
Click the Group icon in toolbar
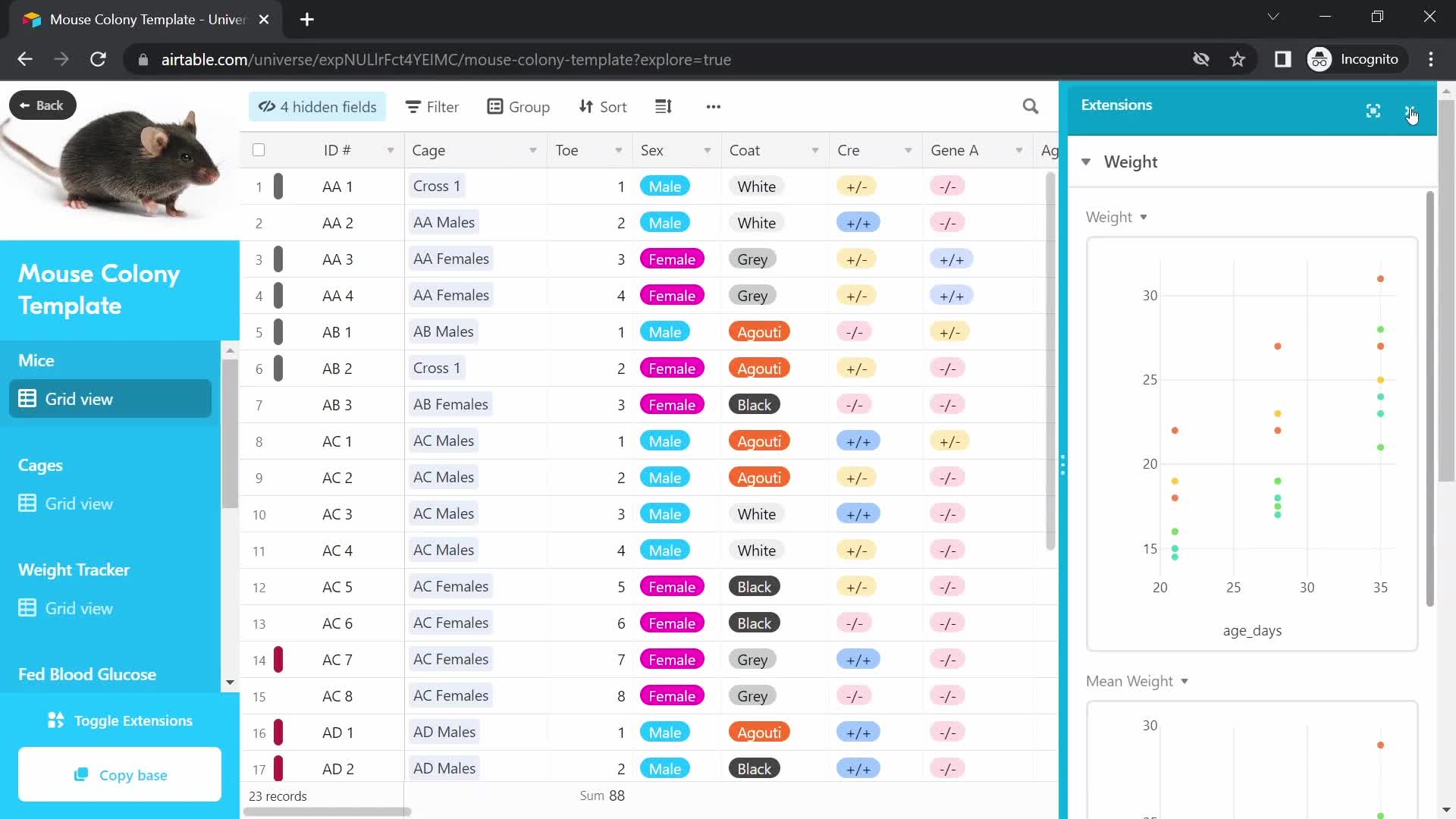518,106
